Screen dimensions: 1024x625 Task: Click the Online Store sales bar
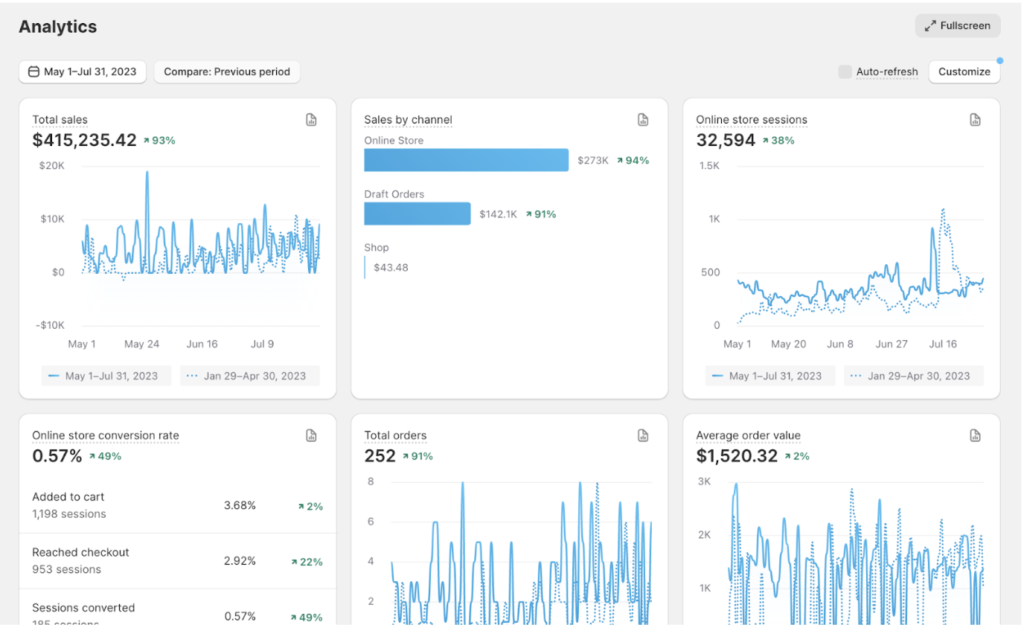click(466, 160)
